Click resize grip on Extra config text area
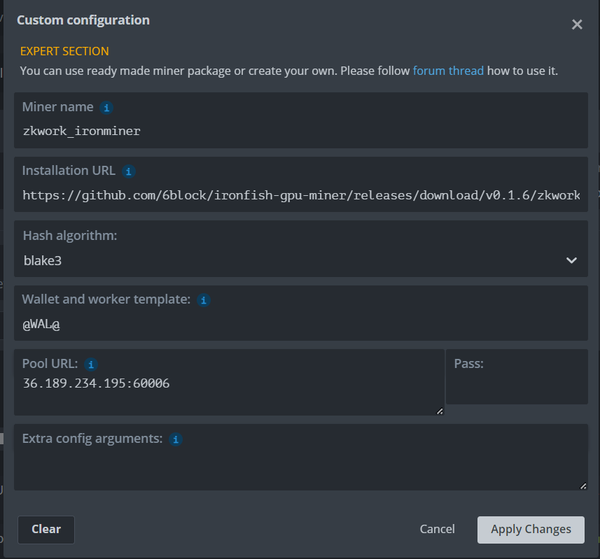600x559 pixels. [x=583, y=485]
